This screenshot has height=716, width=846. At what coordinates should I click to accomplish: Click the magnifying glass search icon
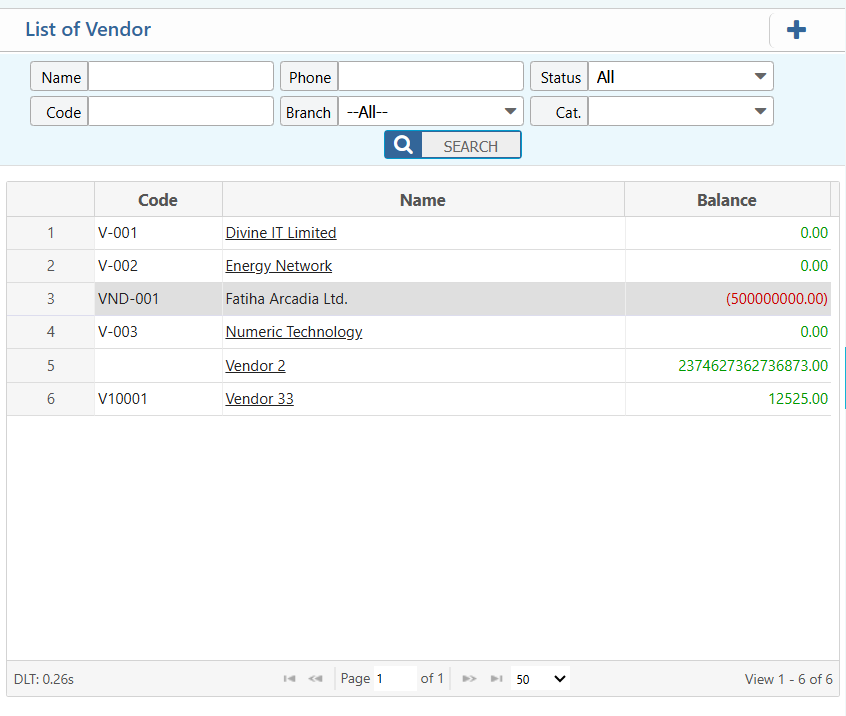tap(402, 144)
